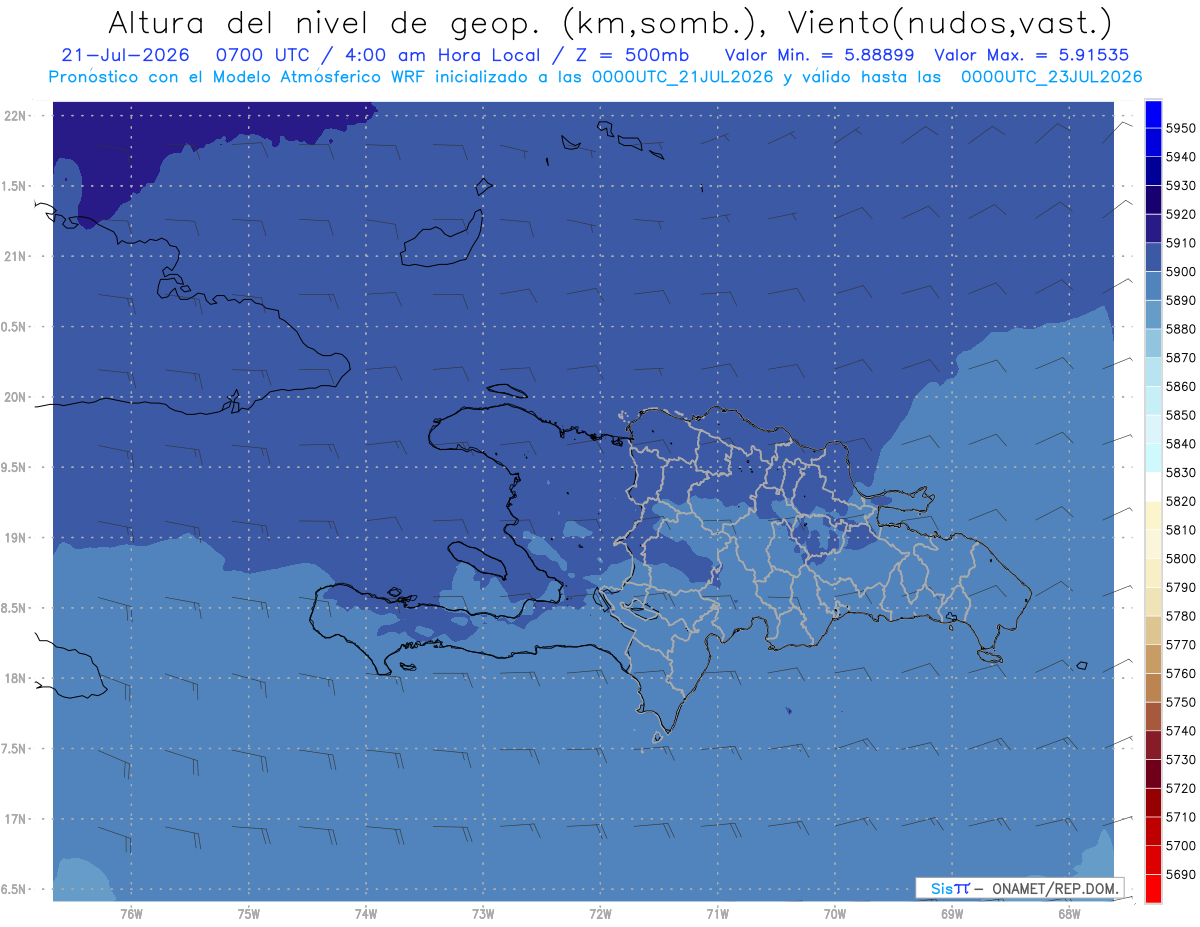Viewport: 1200px width, 927px height.
Task: Click the legend value 5820
Action: point(1180,501)
